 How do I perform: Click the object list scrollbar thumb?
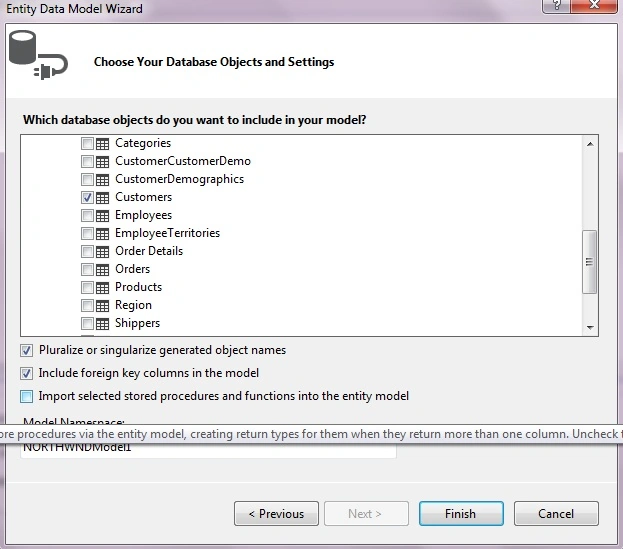click(590, 262)
